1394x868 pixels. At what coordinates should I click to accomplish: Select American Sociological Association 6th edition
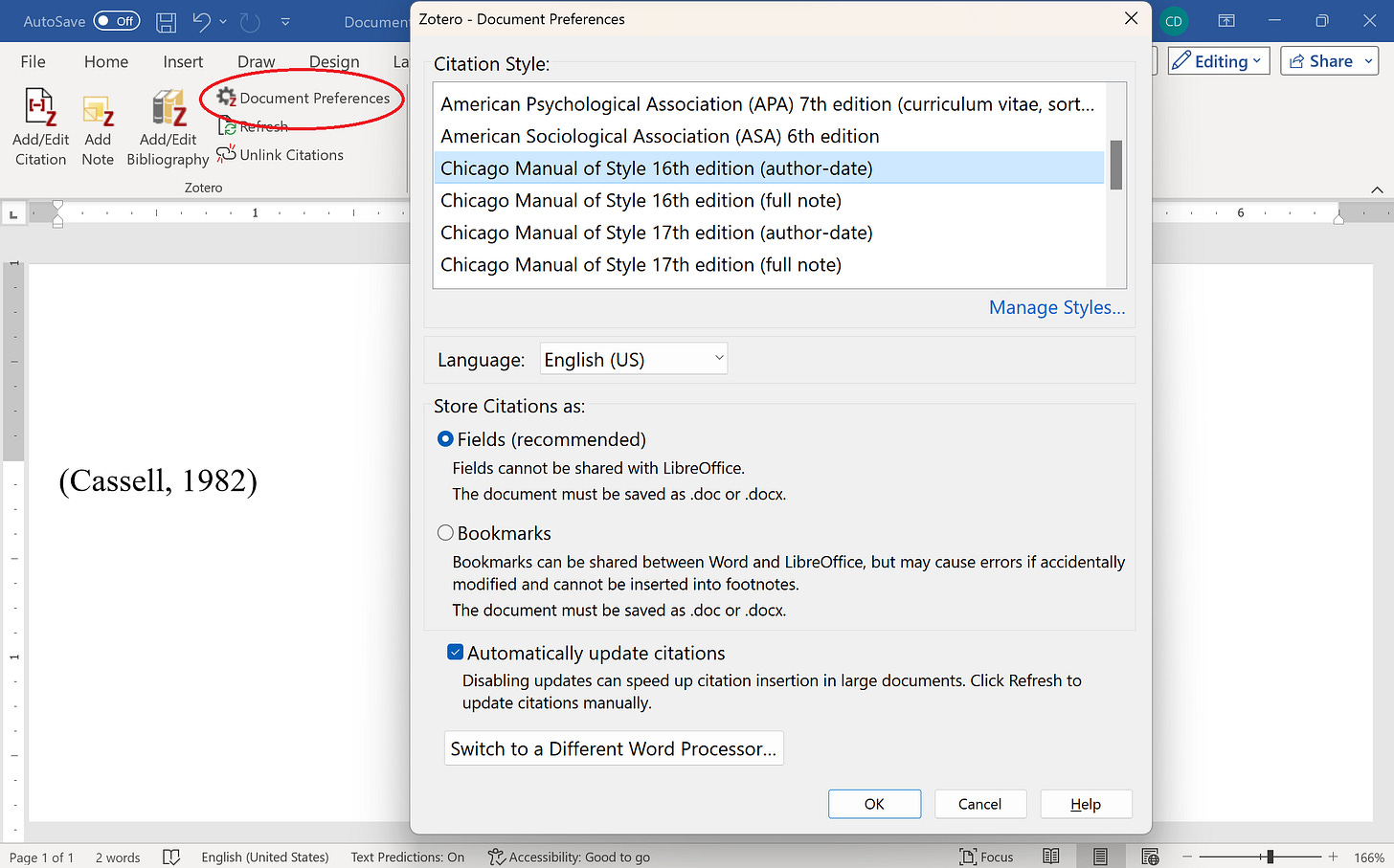769,136
